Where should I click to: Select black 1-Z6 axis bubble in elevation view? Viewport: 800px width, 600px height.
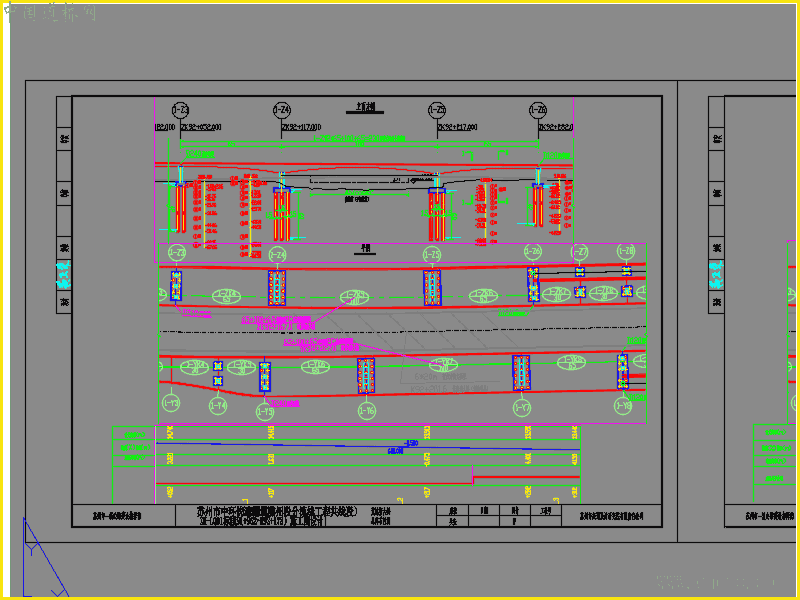point(538,110)
